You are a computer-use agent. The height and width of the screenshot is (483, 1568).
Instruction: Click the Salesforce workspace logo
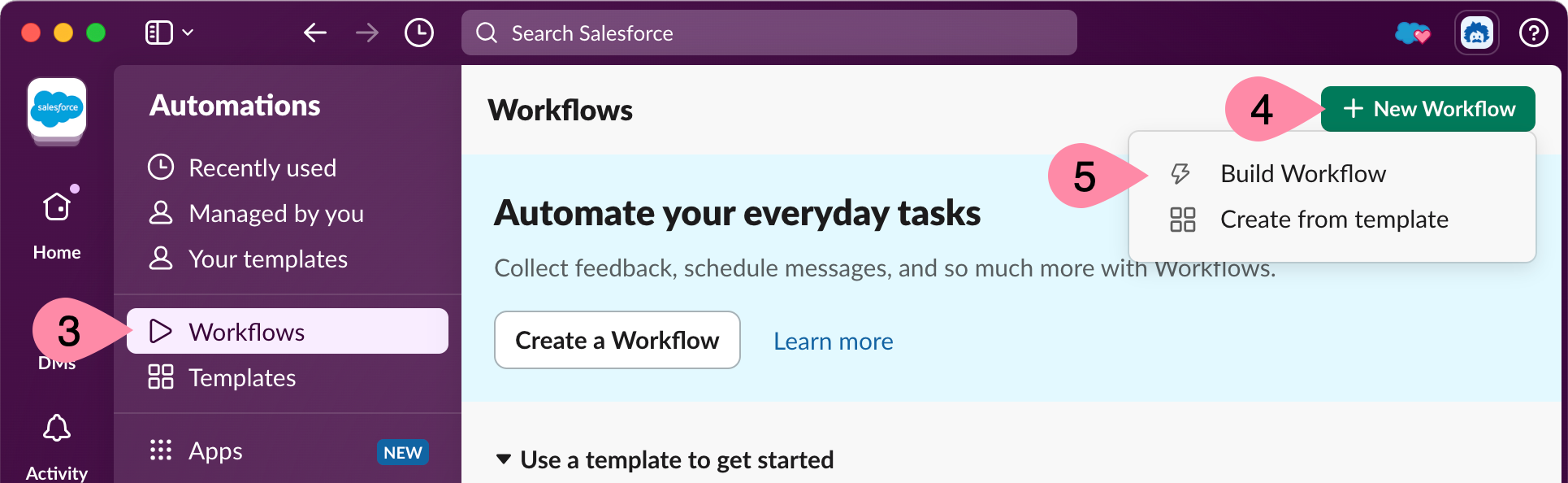(57, 108)
